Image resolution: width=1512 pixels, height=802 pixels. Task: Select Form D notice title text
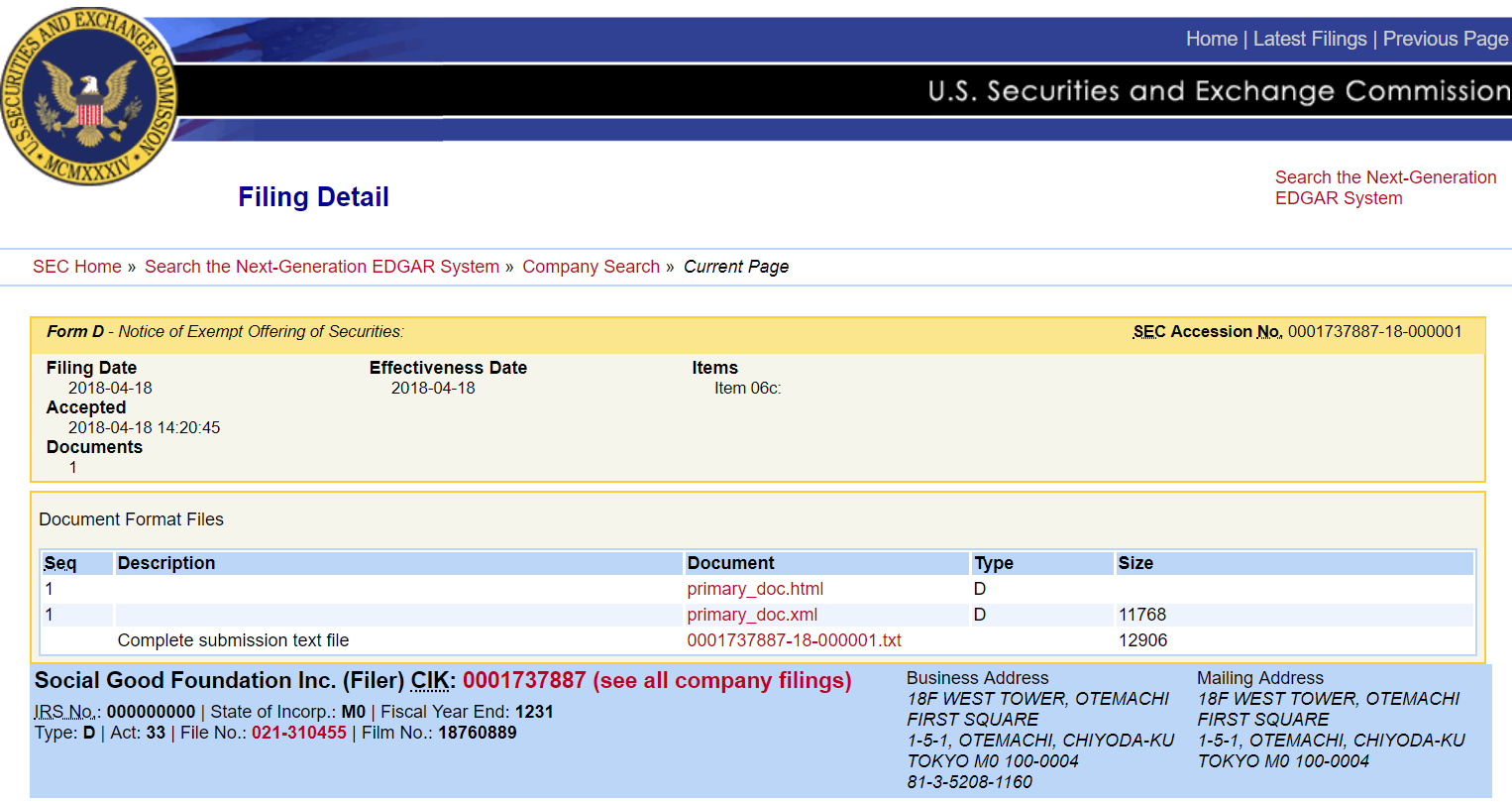[225, 332]
